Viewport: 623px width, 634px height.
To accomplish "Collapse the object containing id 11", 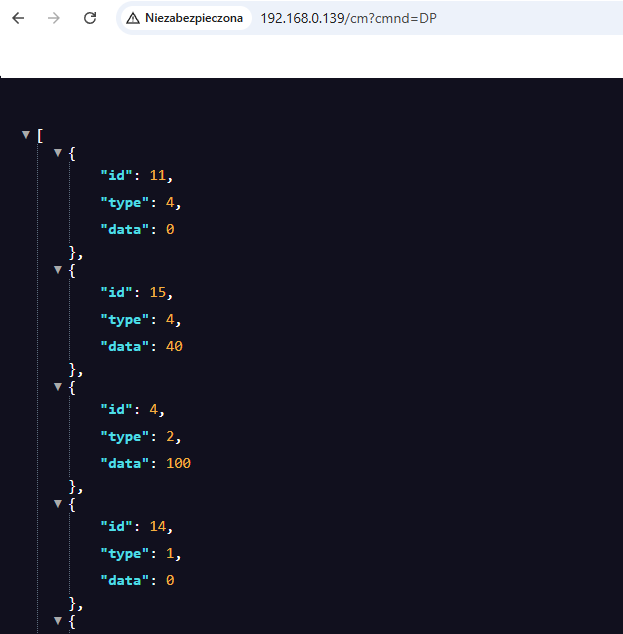I will pyautogui.click(x=58, y=153).
